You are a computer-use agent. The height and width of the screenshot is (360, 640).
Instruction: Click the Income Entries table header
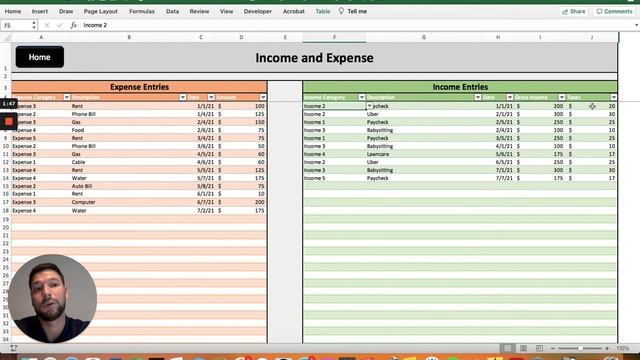460,87
